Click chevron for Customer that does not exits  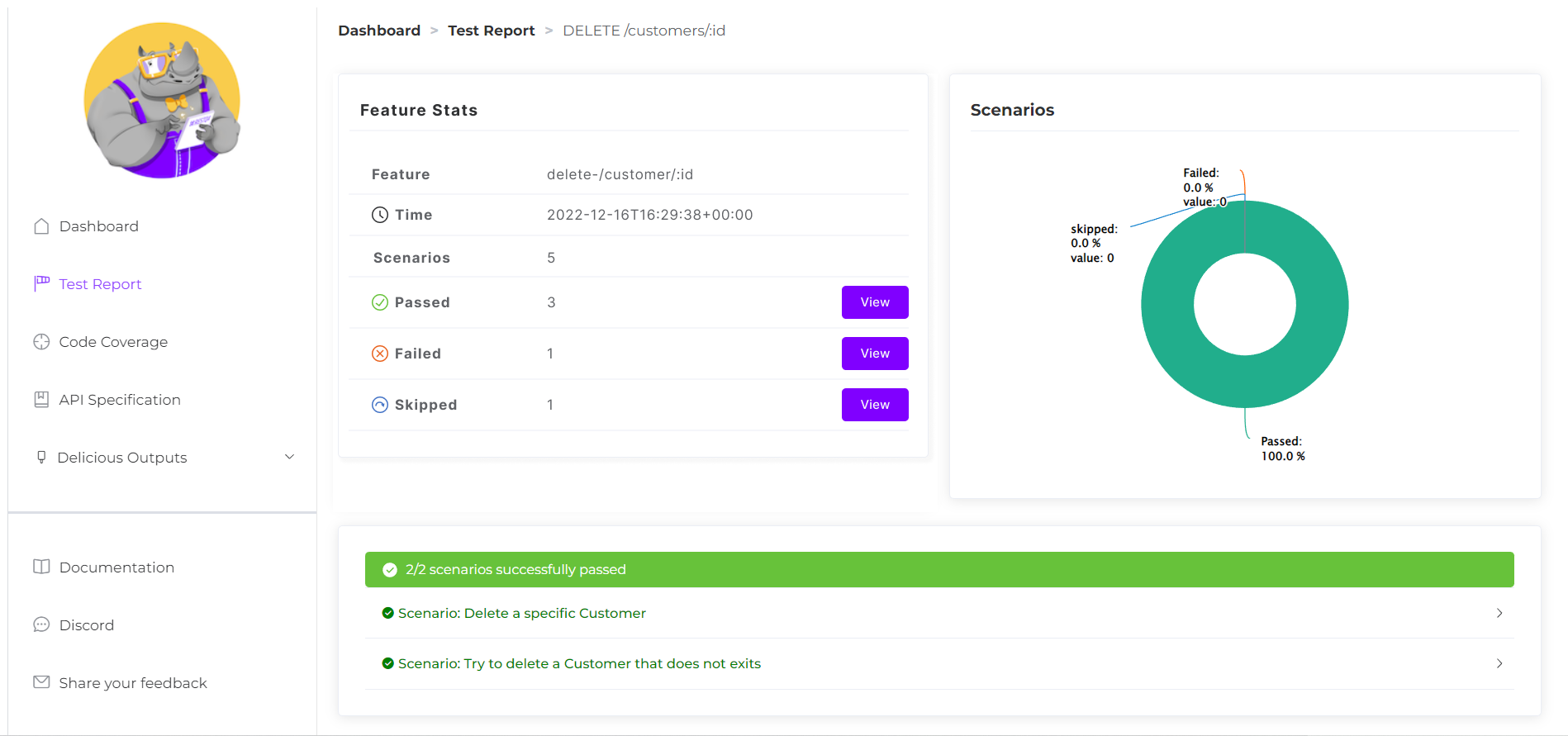click(x=1499, y=663)
